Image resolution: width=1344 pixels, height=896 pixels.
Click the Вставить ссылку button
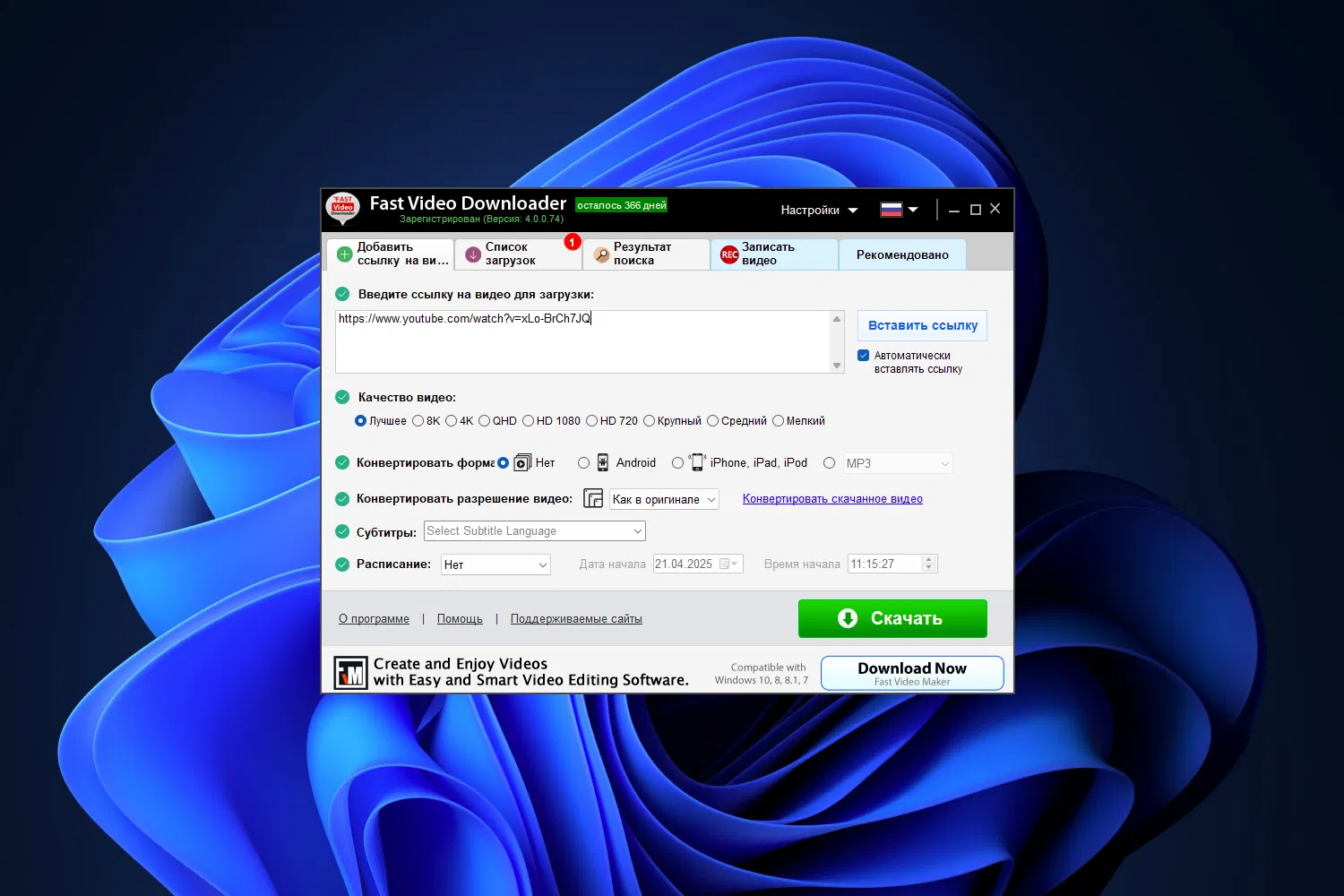point(922,325)
